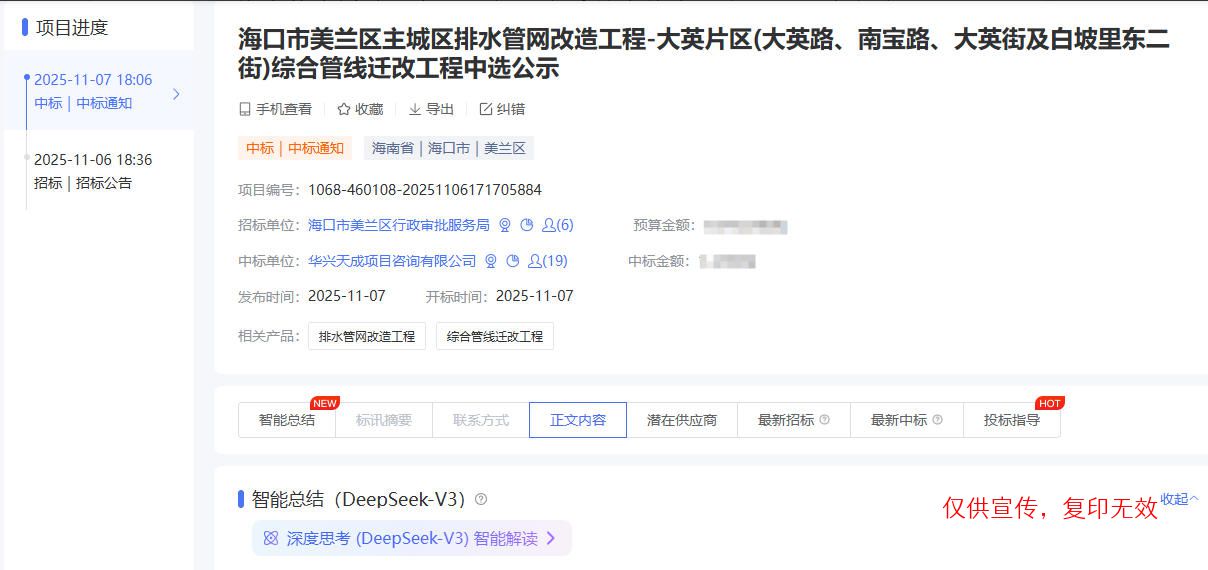Viewport: 1208px width, 570px height.
Task: Click the 收藏 star icon
Action: pyautogui.click(x=344, y=109)
